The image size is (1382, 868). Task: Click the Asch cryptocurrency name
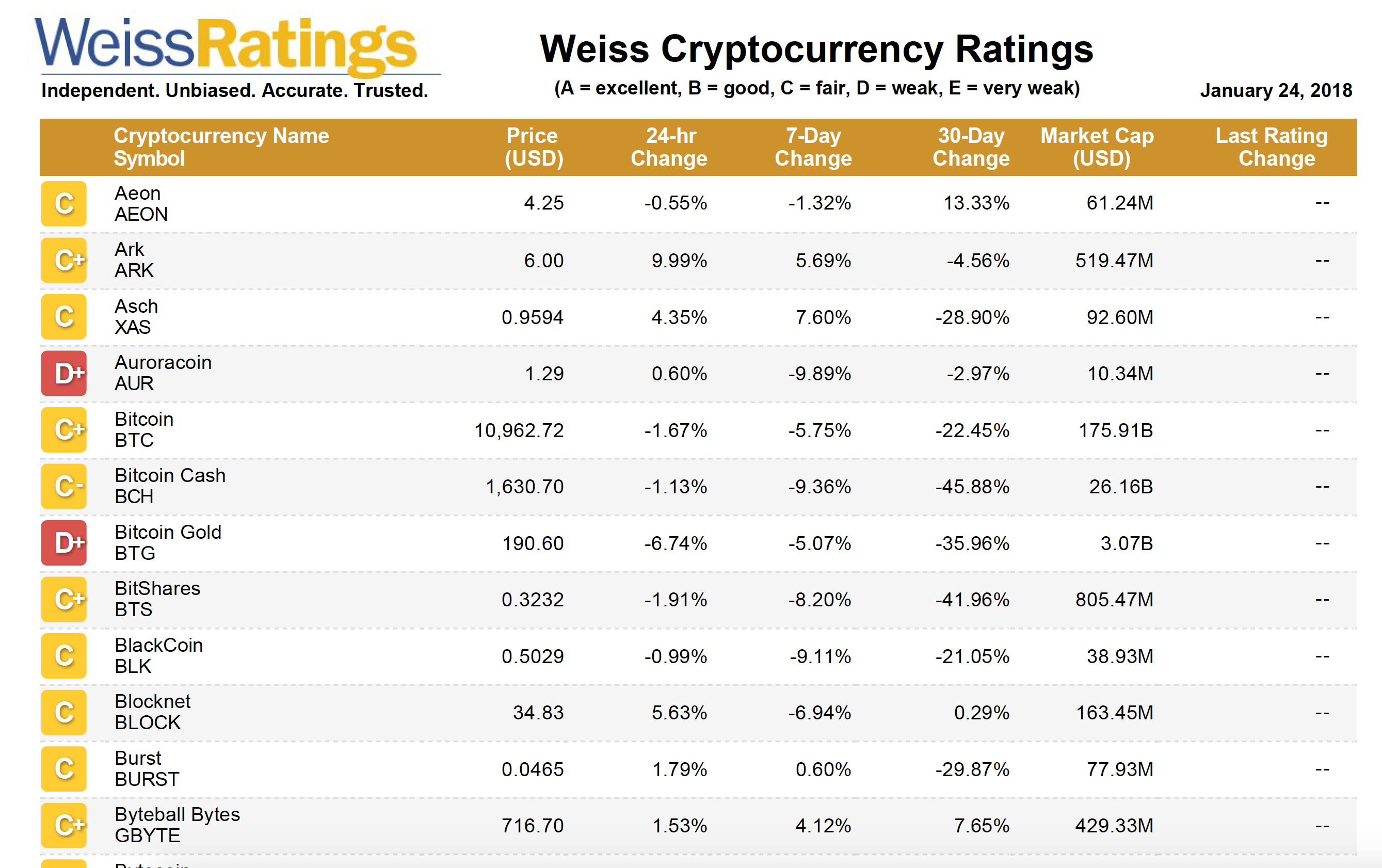[x=136, y=306]
